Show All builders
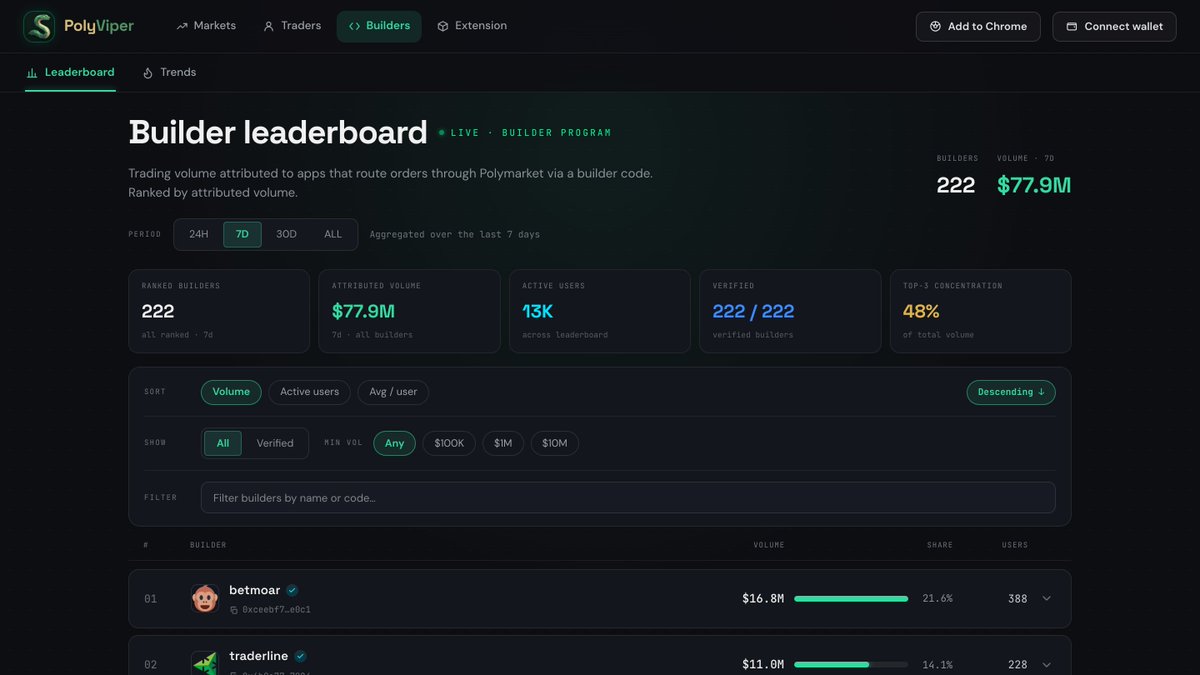Viewport: 1200px width, 675px height. 223,443
